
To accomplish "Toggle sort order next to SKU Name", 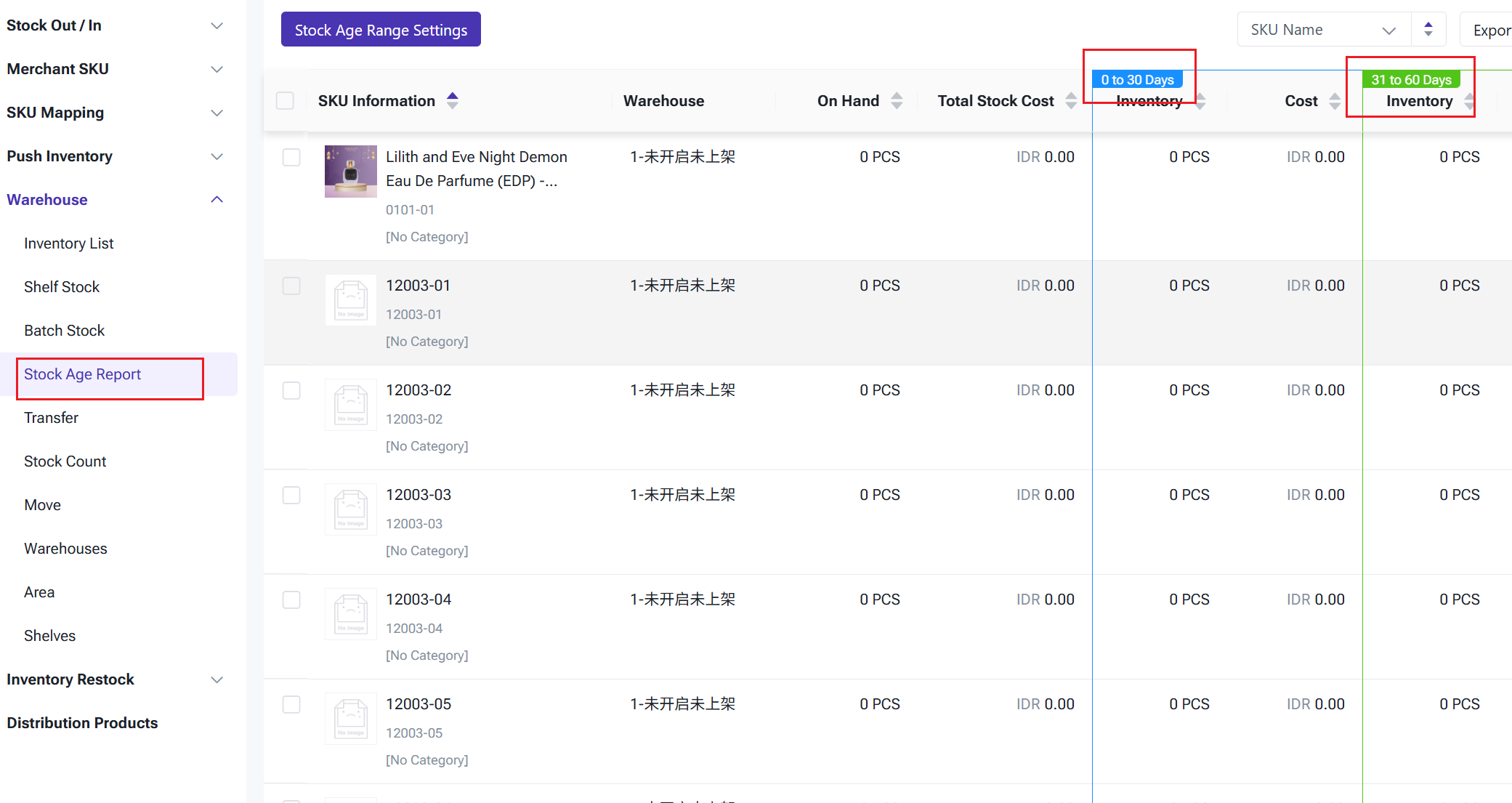I will coord(1428,30).
